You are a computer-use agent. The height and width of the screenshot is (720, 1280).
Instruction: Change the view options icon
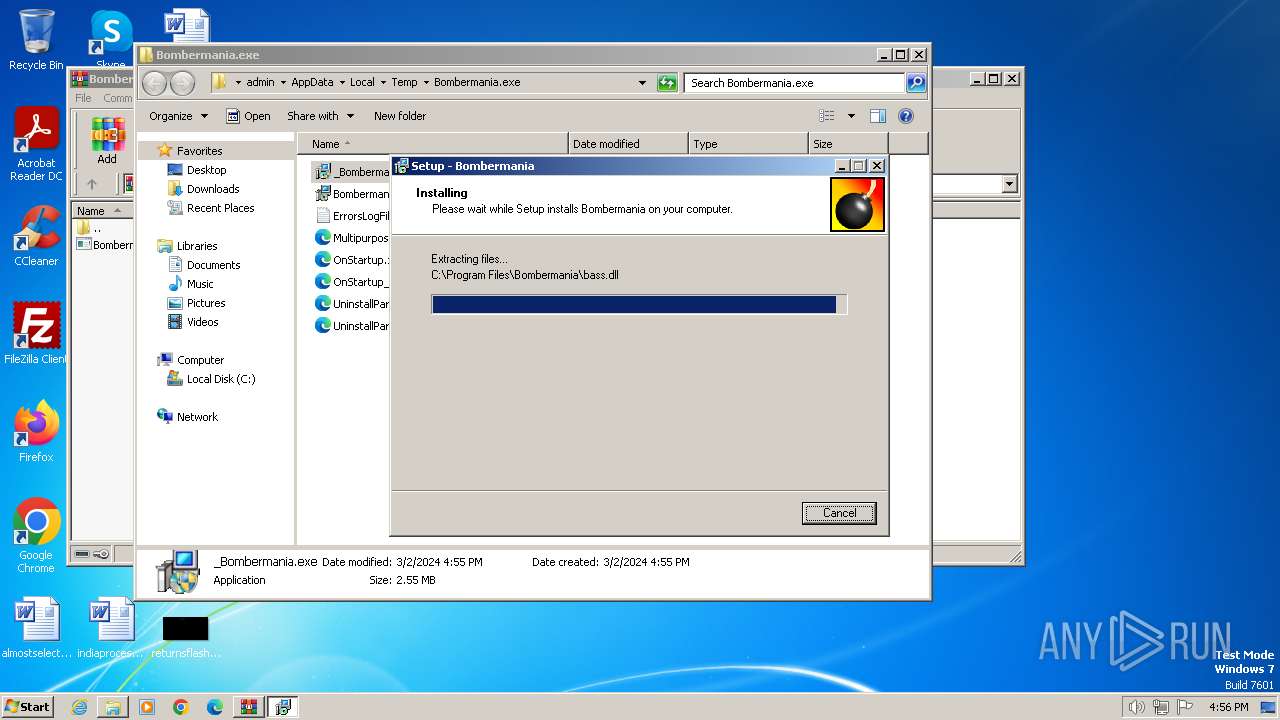point(827,116)
